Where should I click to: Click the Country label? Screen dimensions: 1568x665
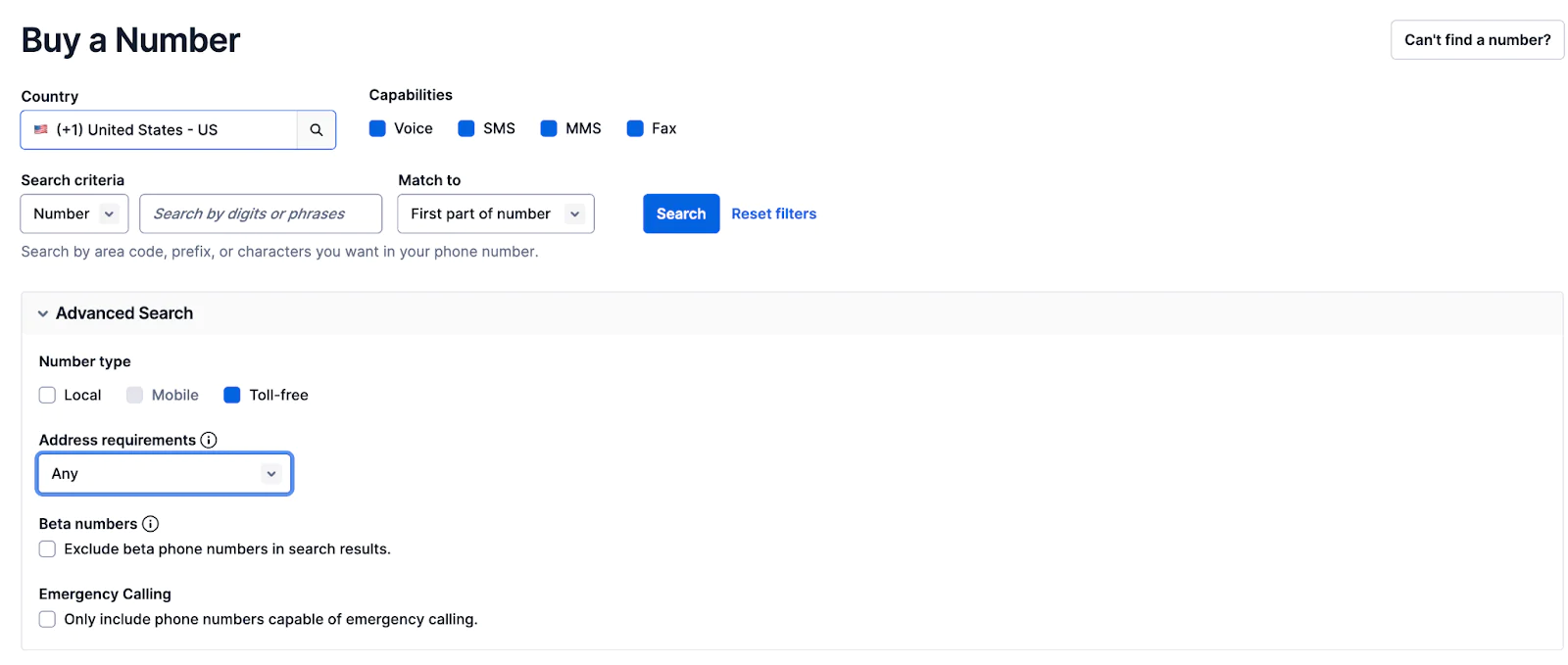pos(50,96)
